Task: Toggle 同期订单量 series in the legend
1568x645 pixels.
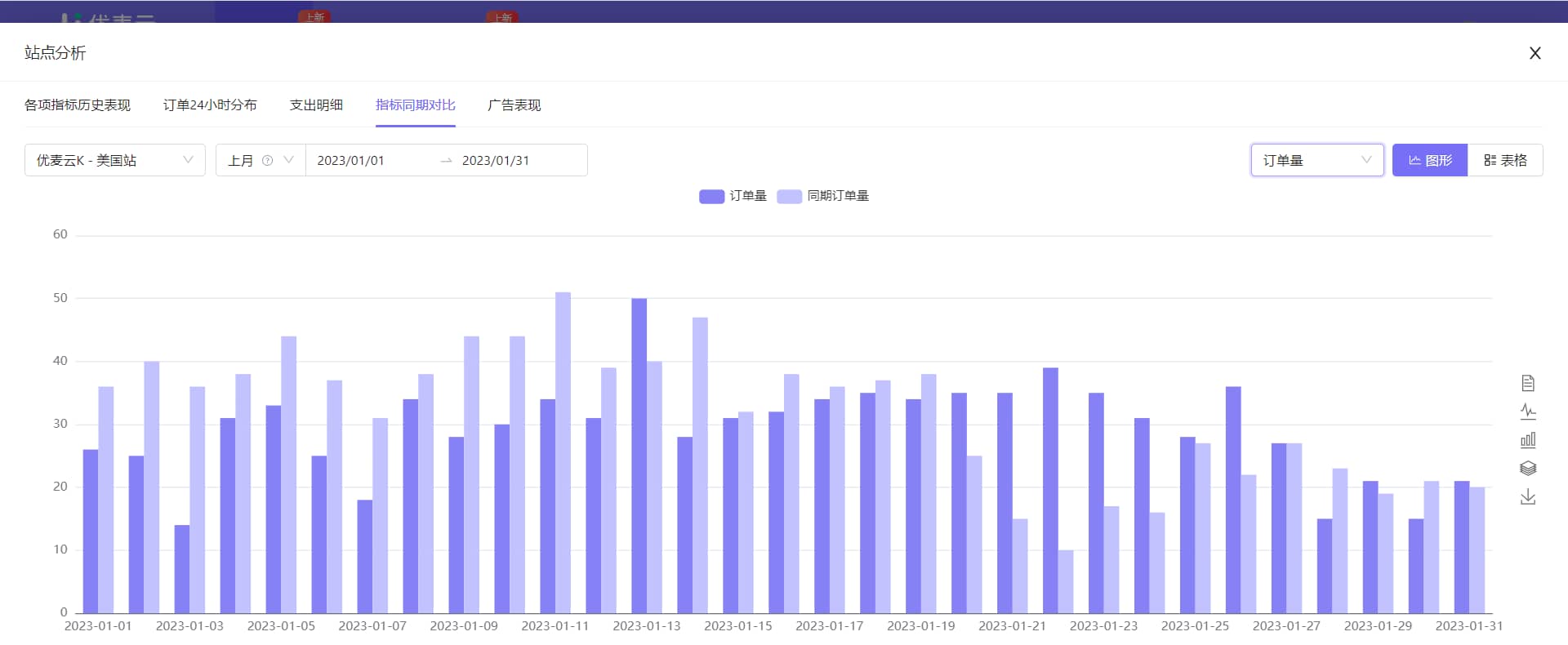Action: click(x=823, y=196)
